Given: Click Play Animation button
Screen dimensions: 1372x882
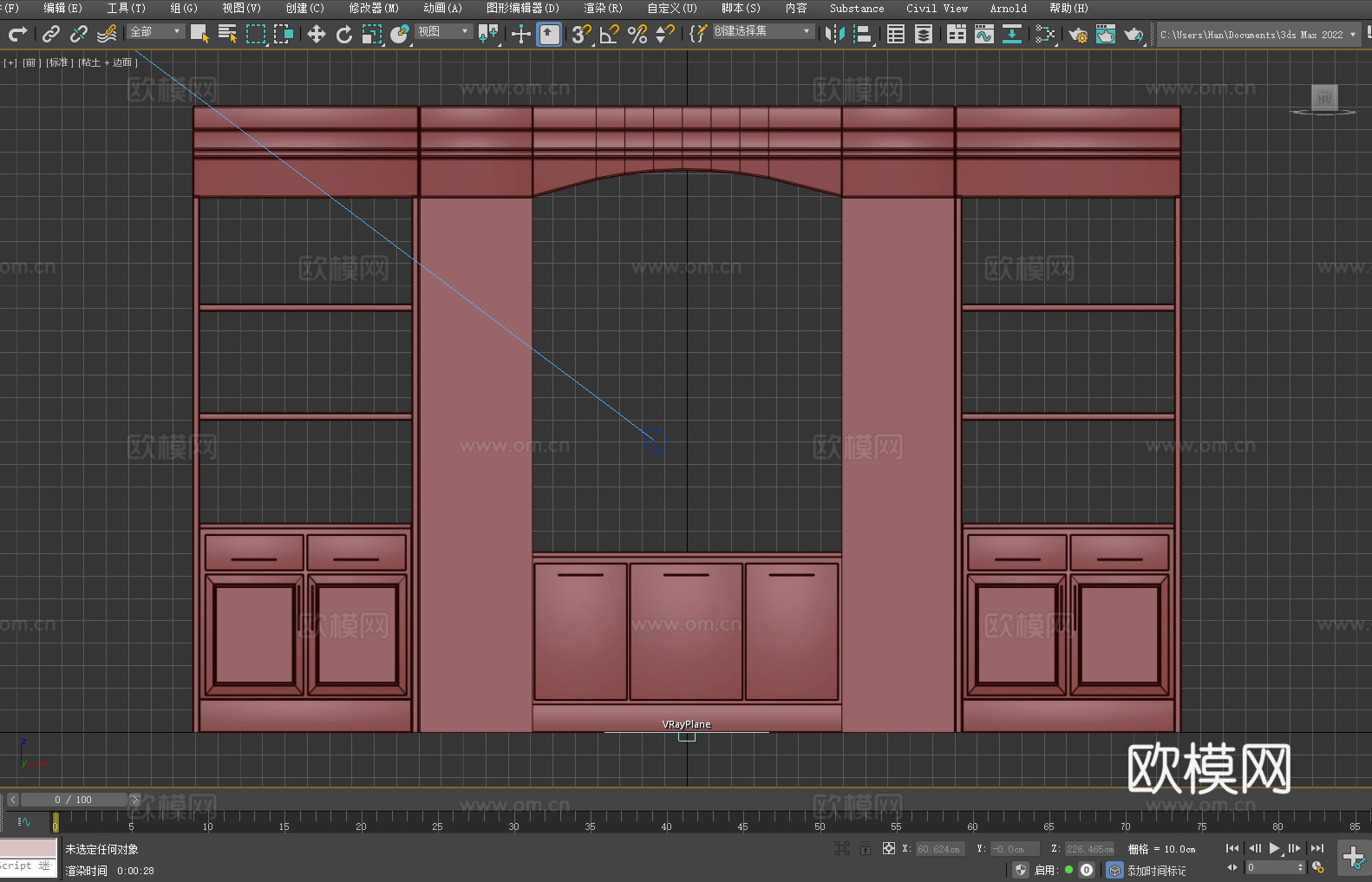Looking at the screenshot, I should pos(1274,848).
